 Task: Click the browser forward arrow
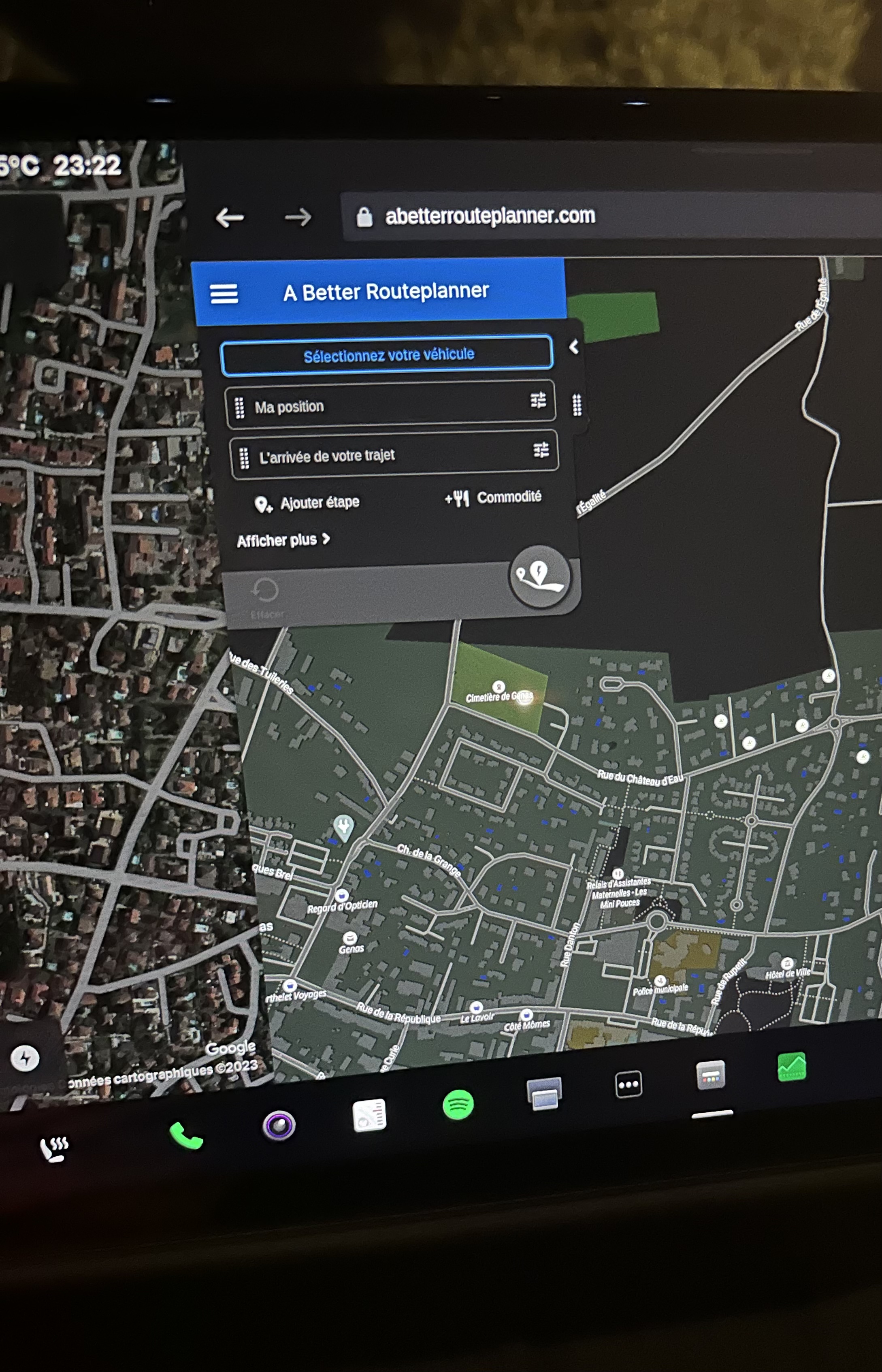[298, 217]
